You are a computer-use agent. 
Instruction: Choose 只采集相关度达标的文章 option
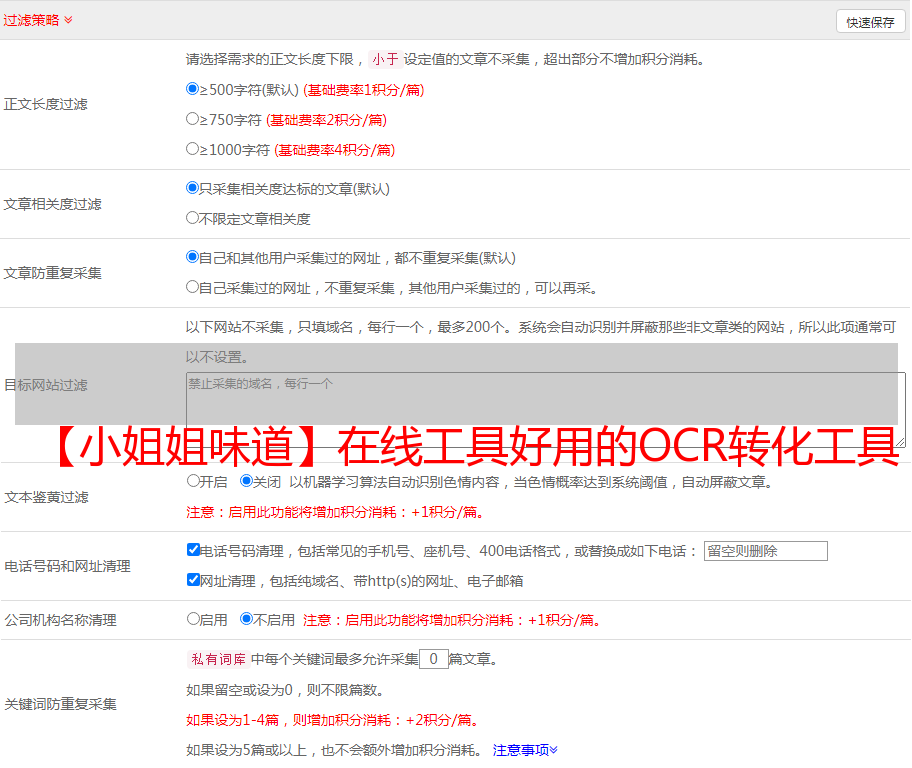pos(193,188)
